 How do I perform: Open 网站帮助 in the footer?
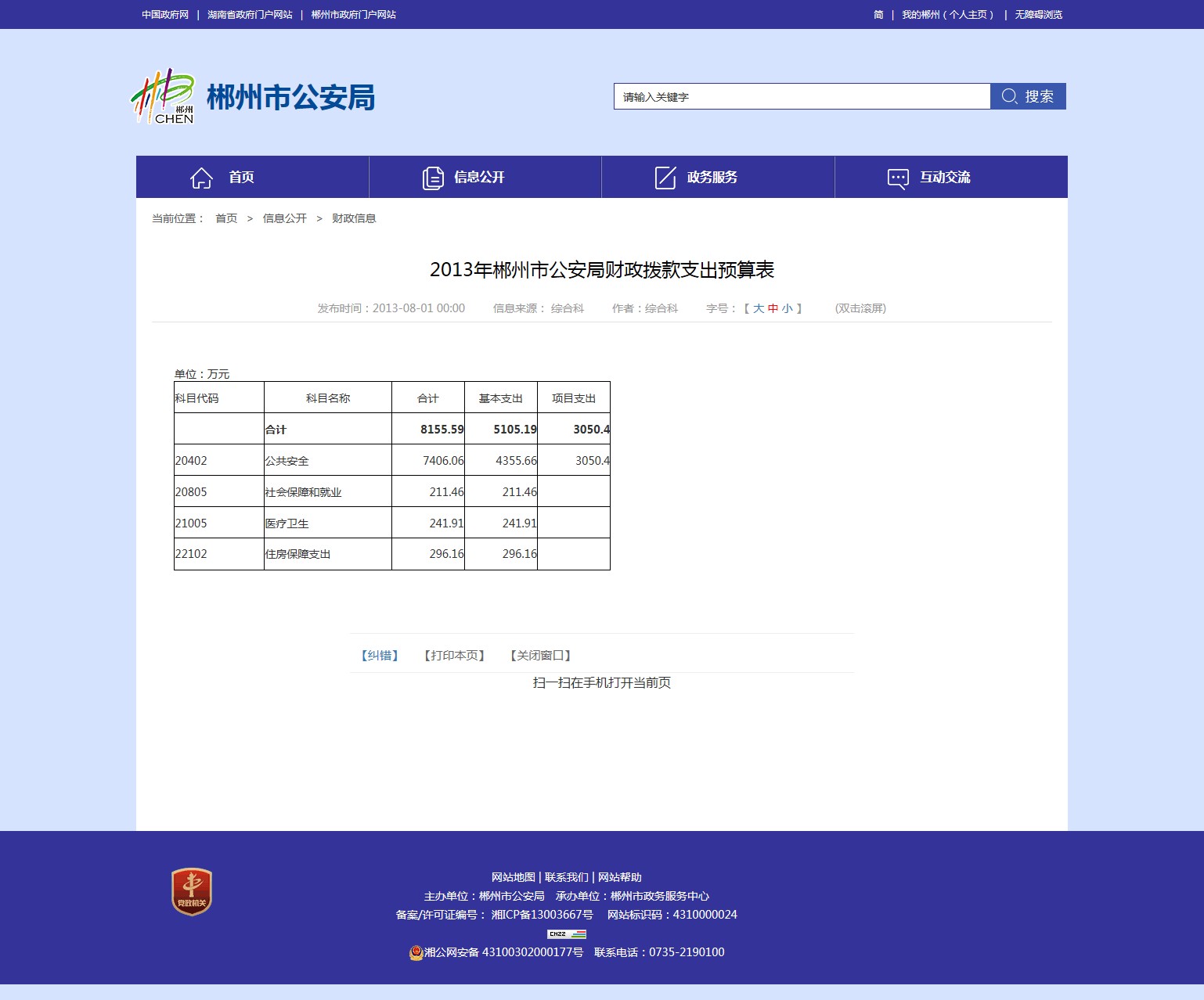[x=620, y=877]
